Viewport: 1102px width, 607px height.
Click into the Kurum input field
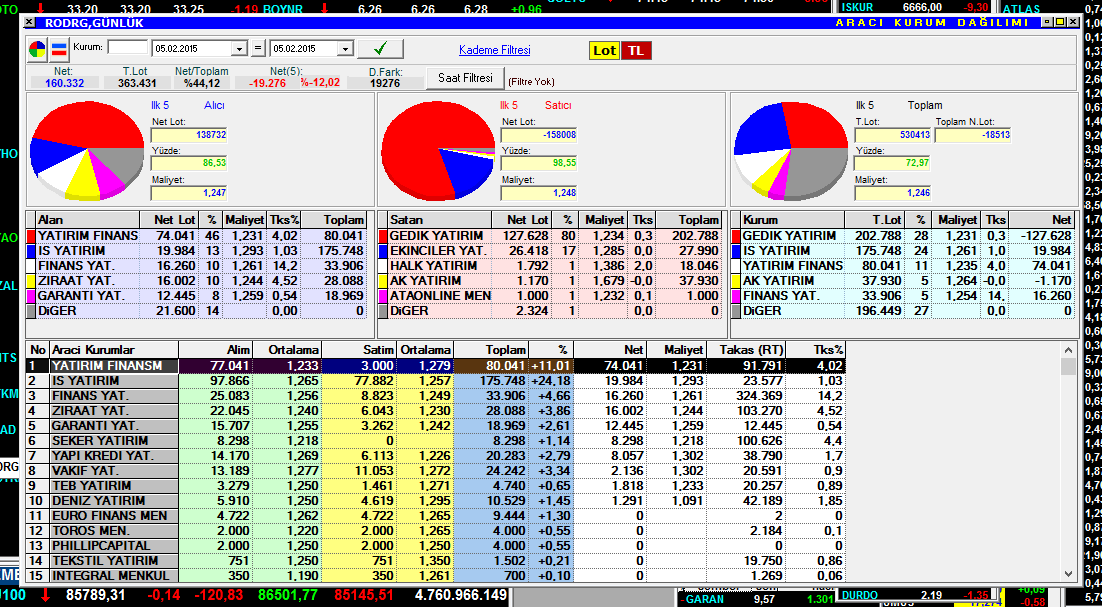pyautogui.click(x=127, y=47)
